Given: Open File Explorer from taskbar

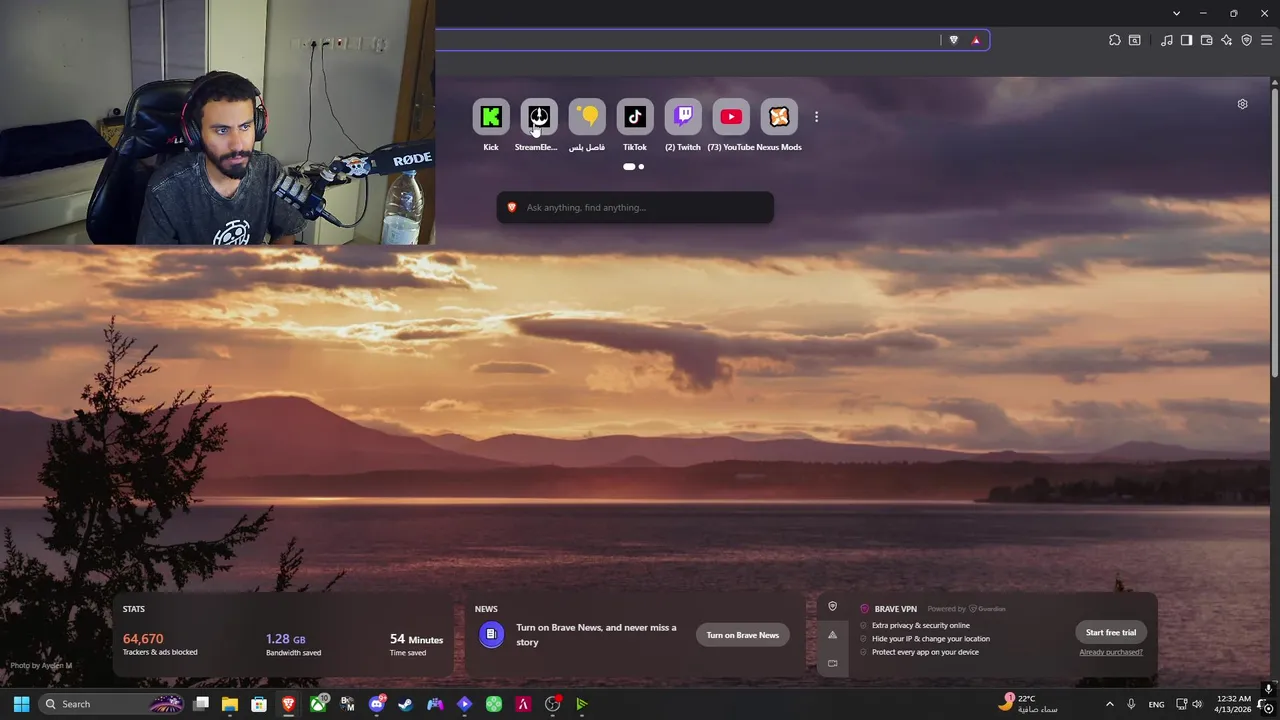Looking at the screenshot, I should point(230,704).
